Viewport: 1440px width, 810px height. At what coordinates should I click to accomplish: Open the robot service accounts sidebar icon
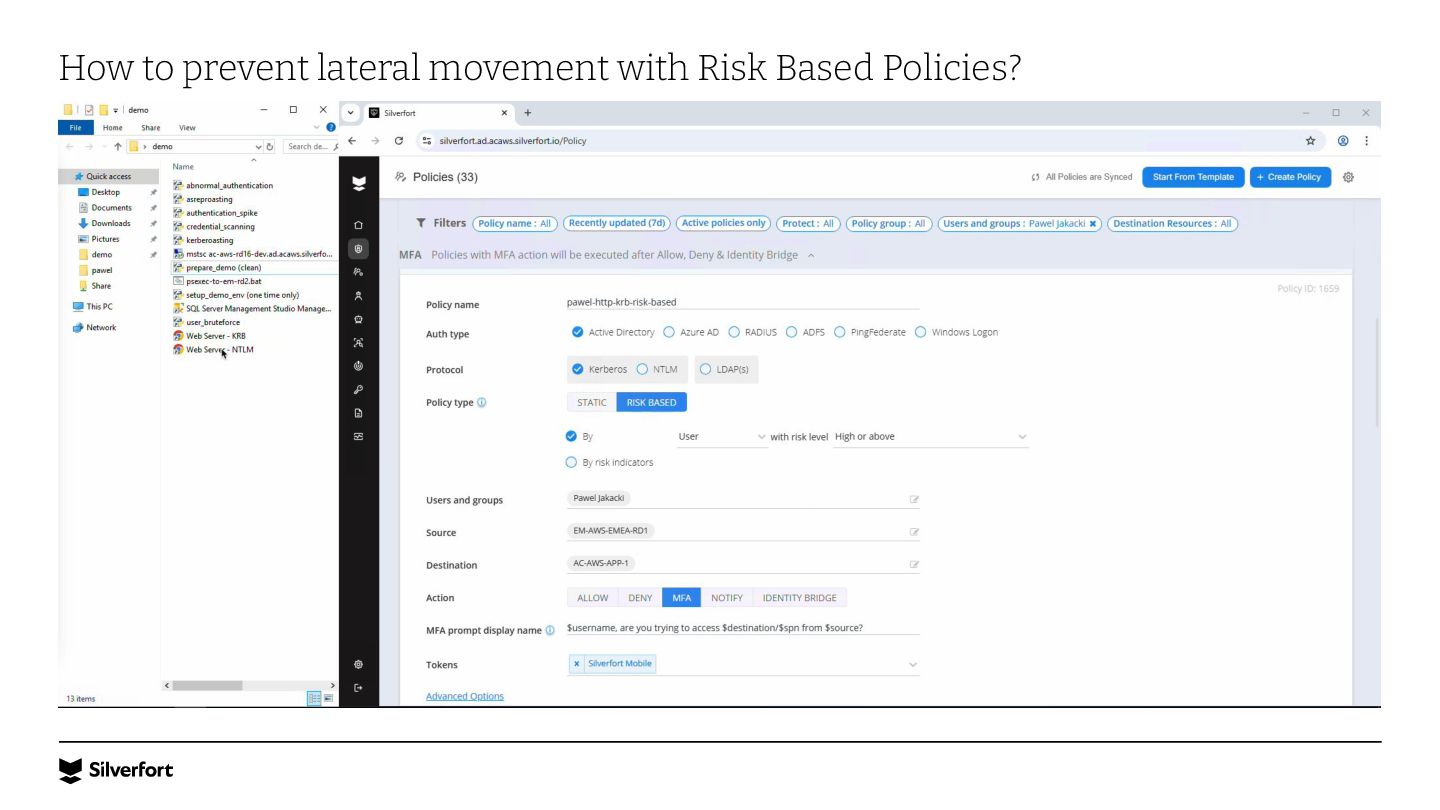tap(359, 319)
